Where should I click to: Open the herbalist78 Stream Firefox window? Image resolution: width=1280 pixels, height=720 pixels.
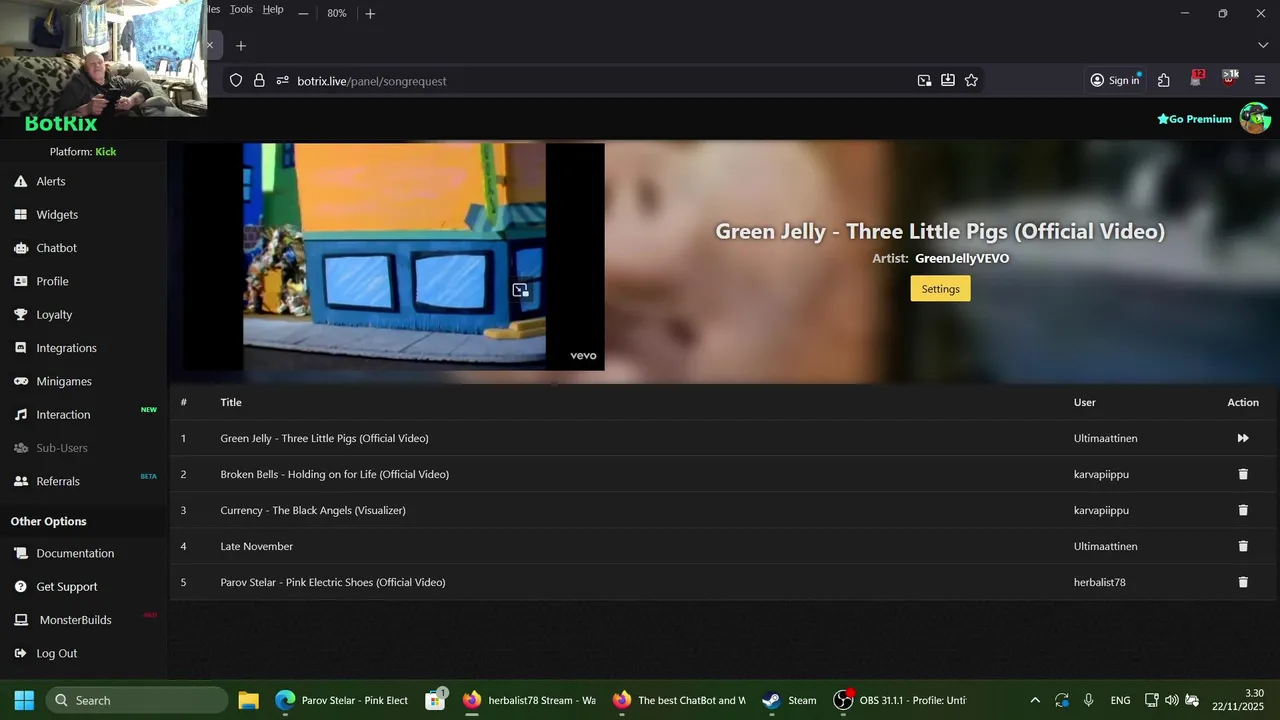pos(530,700)
